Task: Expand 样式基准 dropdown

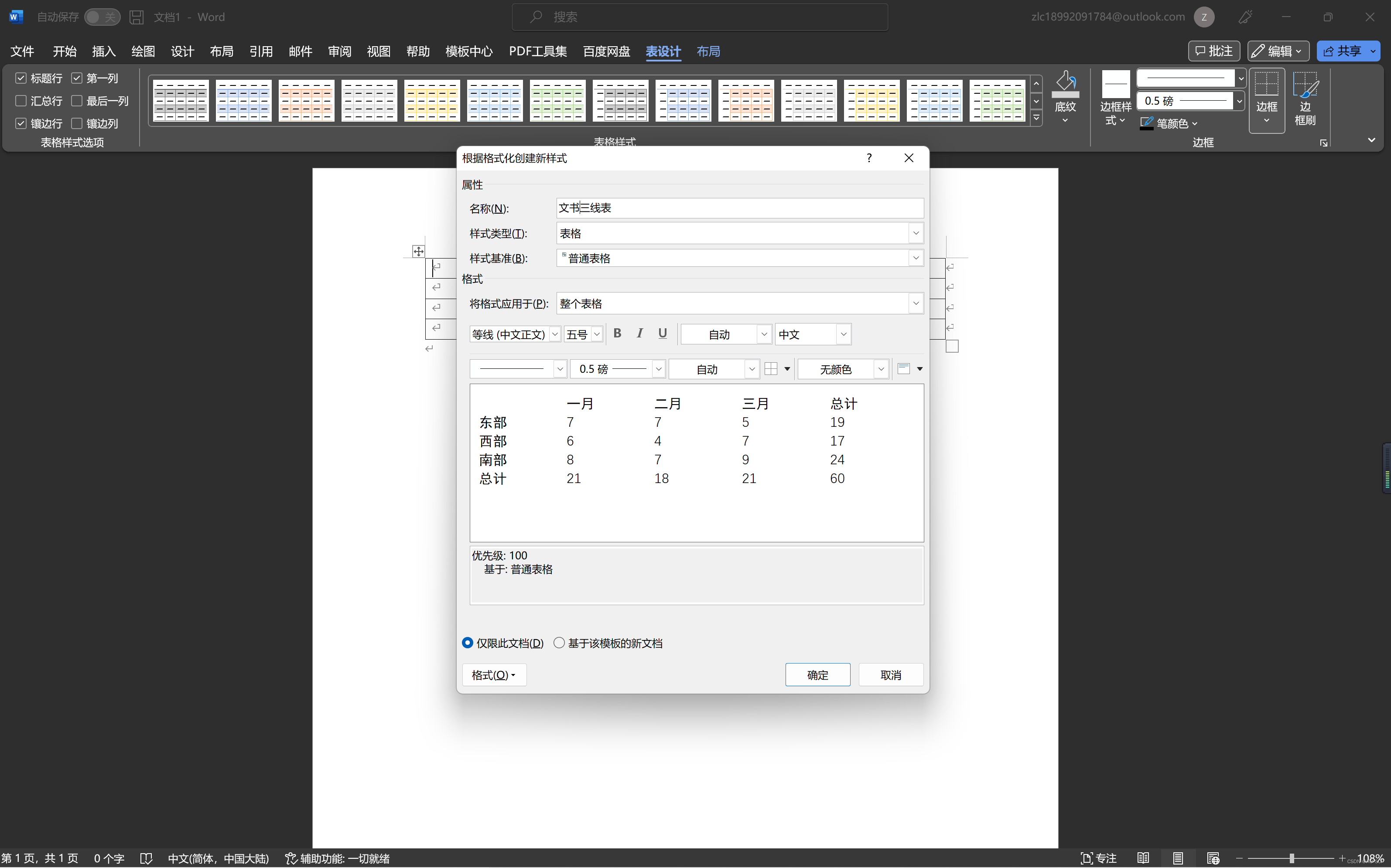Action: (x=915, y=258)
